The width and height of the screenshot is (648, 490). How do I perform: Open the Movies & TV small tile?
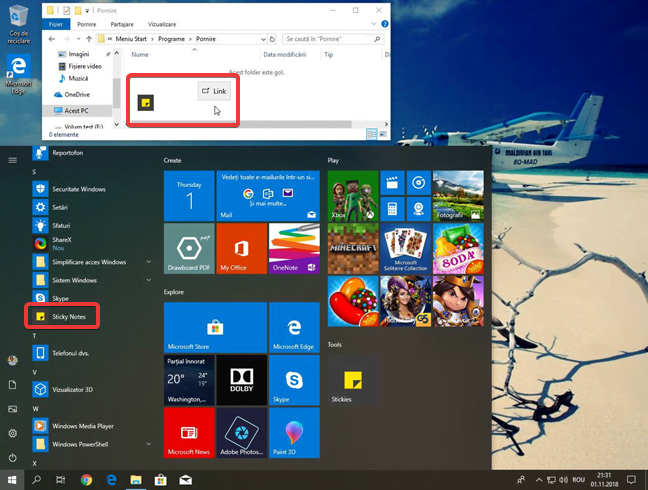pyautogui.click(x=392, y=183)
